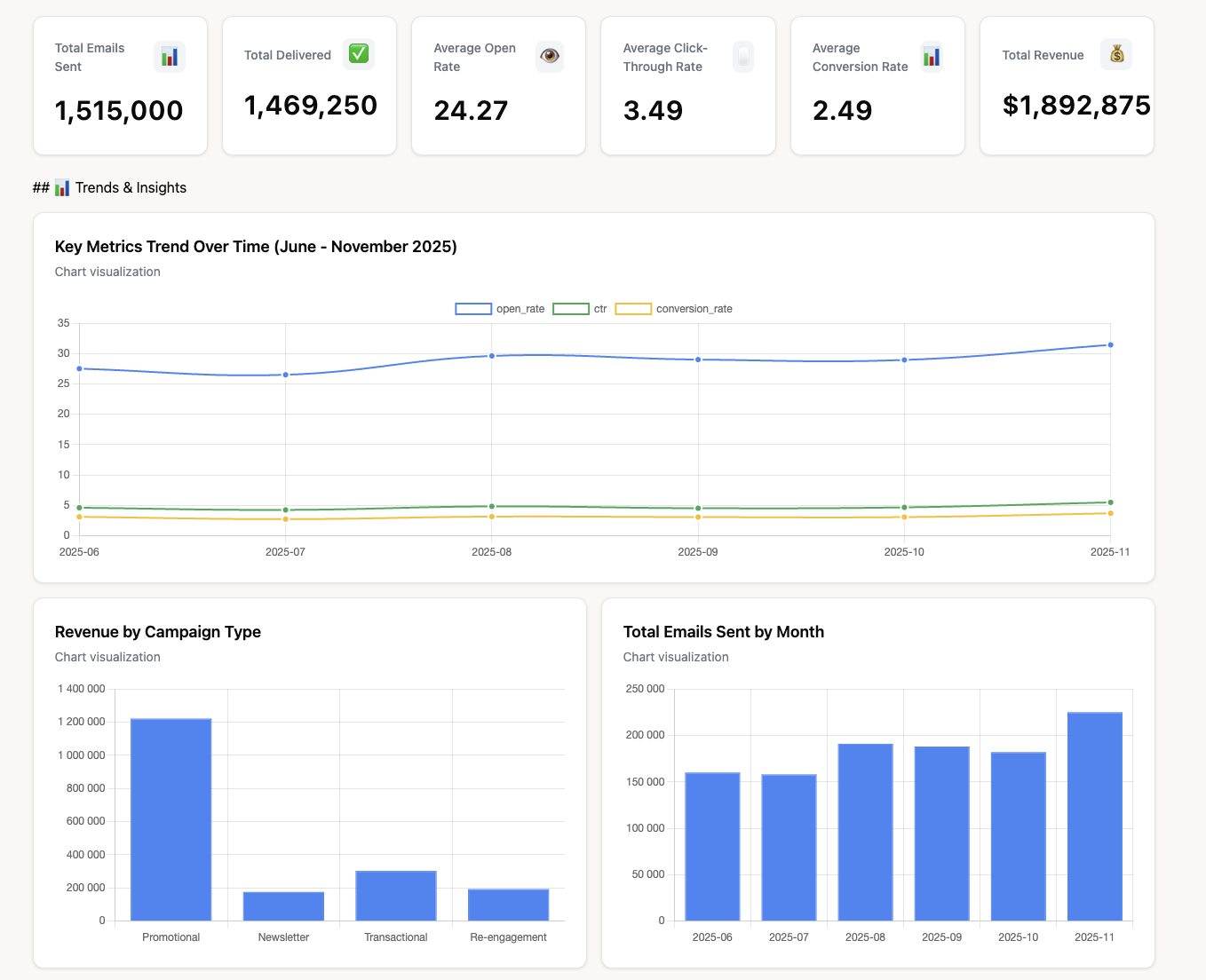Click the 2025-11 emails sent bar

pos(1094,817)
